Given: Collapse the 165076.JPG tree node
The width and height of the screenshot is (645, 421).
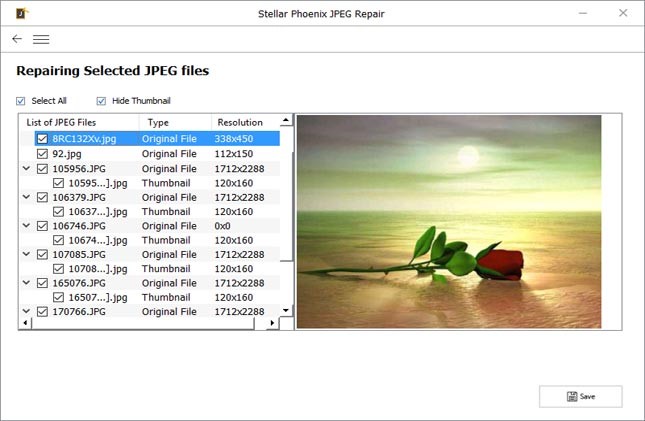Looking at the screenshot, I should click(25, 283).
